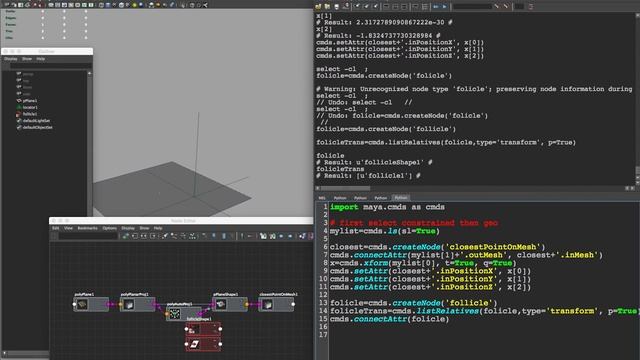Click output port of closestPointOnMesh1 node
This screenshot has height=360, width=640.
click(293, 304)
